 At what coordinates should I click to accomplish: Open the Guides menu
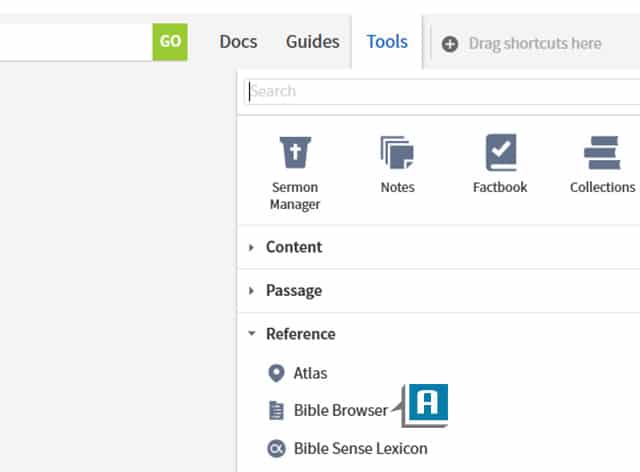(x=312, y=42)
